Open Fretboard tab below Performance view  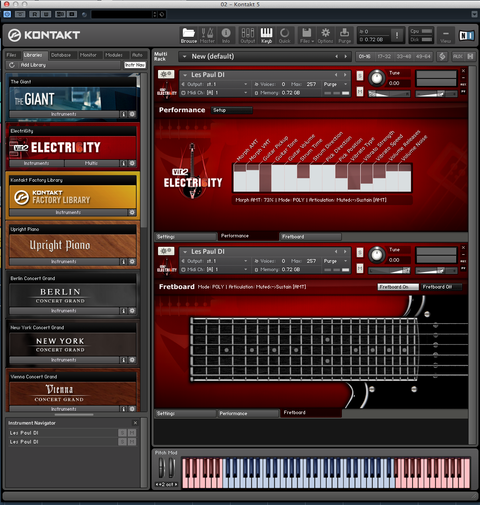tap(310, 237)
